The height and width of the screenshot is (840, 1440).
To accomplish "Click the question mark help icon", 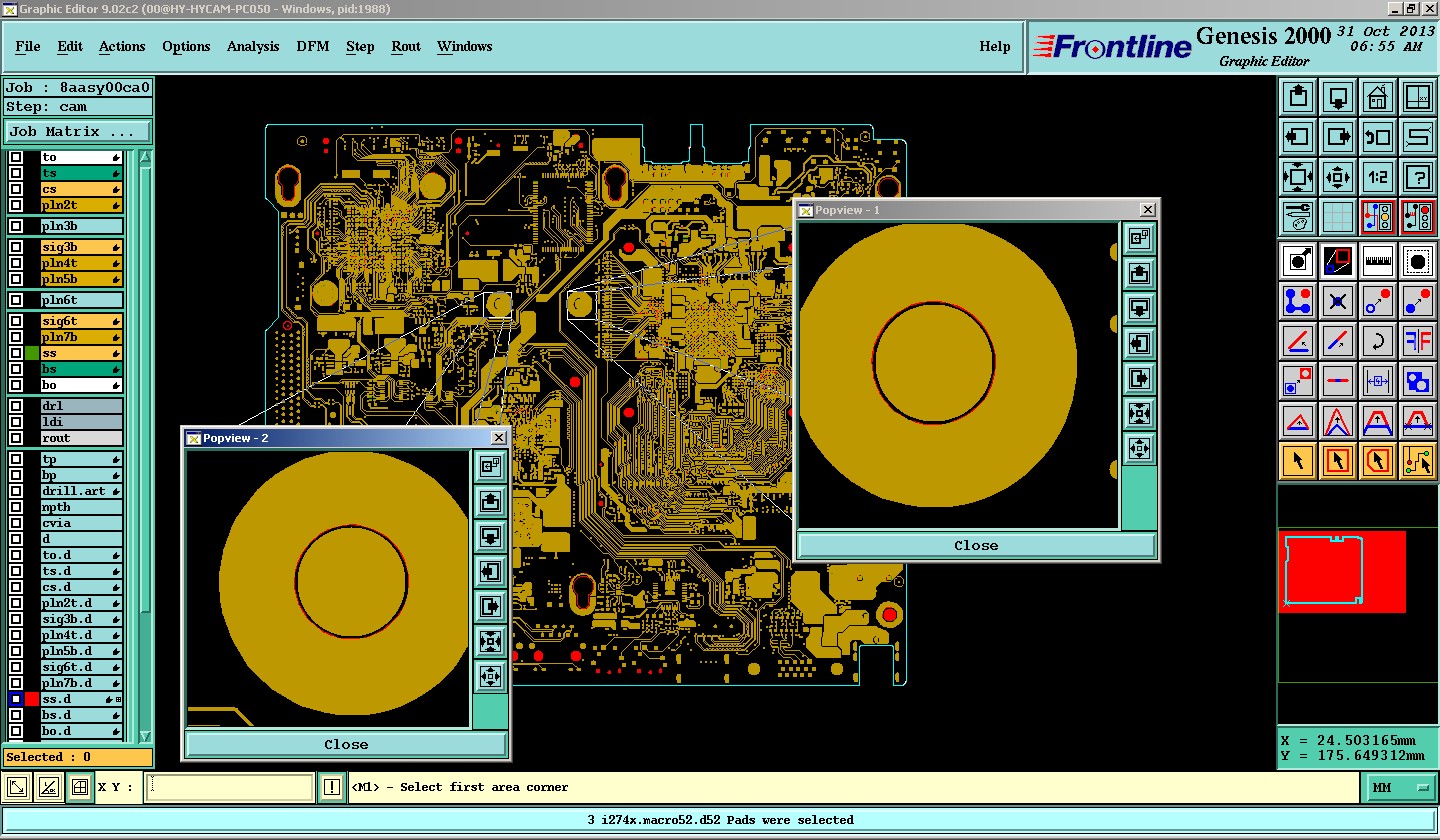I will 1417,178.
